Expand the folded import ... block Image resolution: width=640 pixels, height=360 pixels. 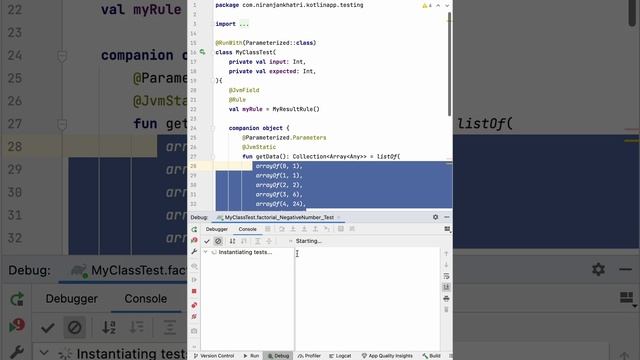[244, 24]
